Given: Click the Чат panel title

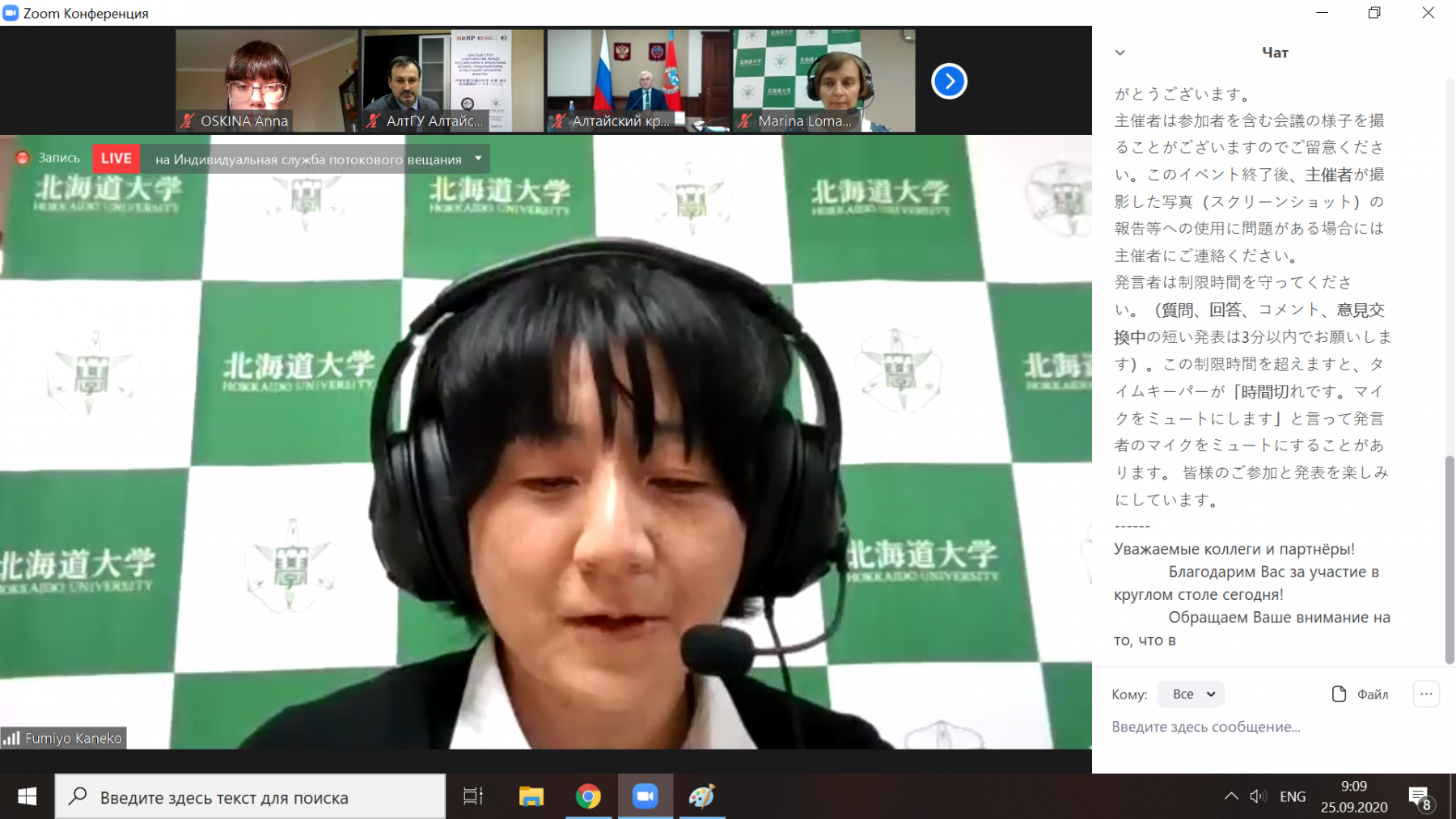Looking at the screenshot, I should click(1275, 53).
